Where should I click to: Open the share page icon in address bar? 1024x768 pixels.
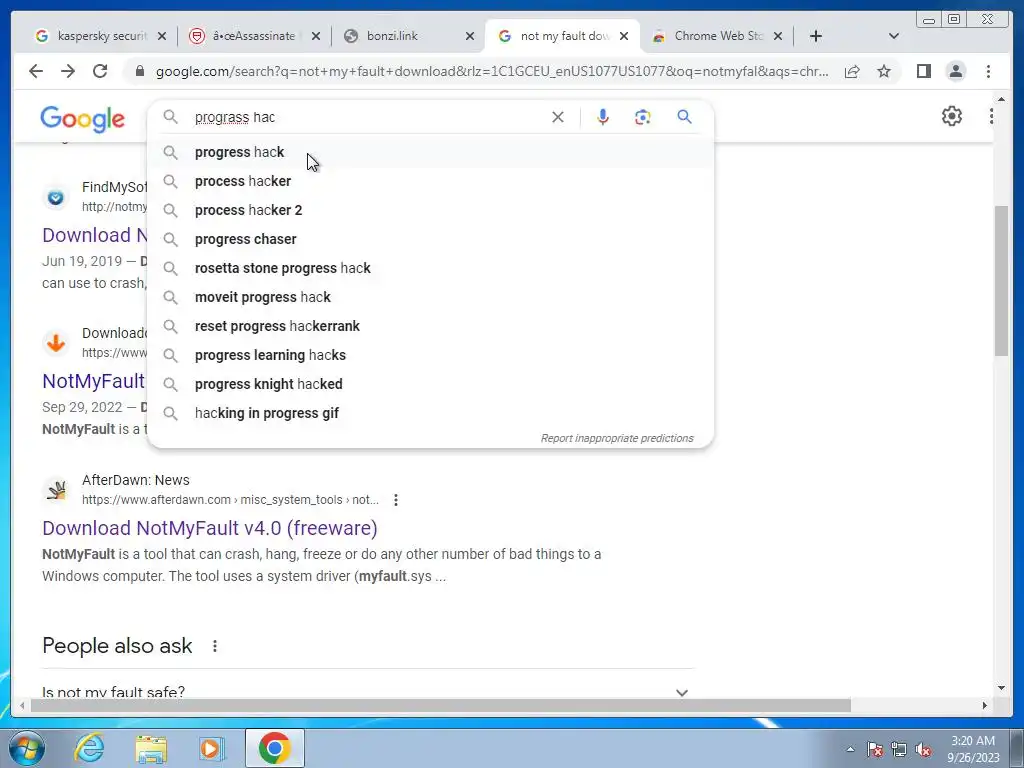pyautogui.click(x=852, y=71)
